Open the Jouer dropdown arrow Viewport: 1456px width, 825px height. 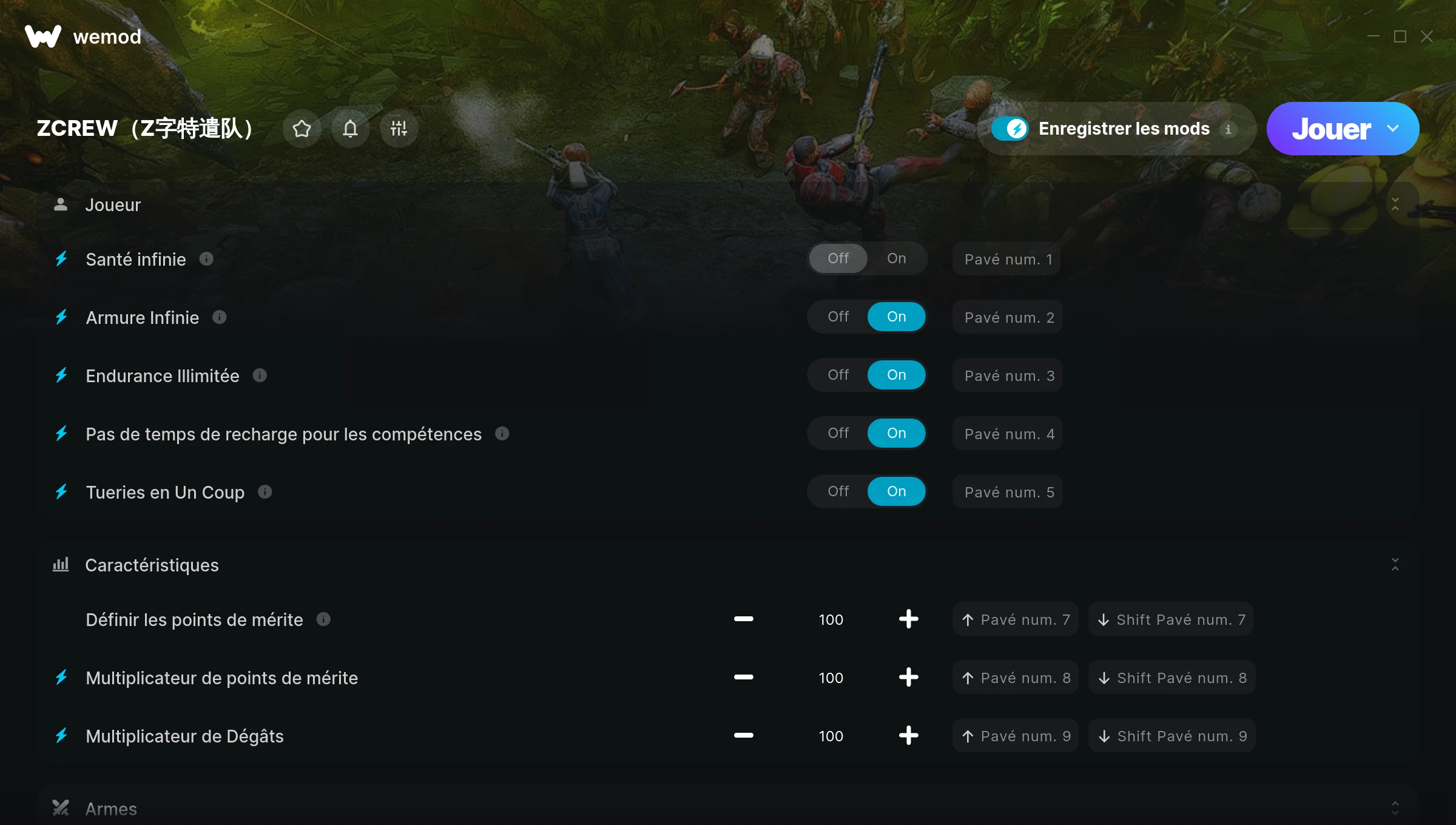click(x=1393, y=129)
